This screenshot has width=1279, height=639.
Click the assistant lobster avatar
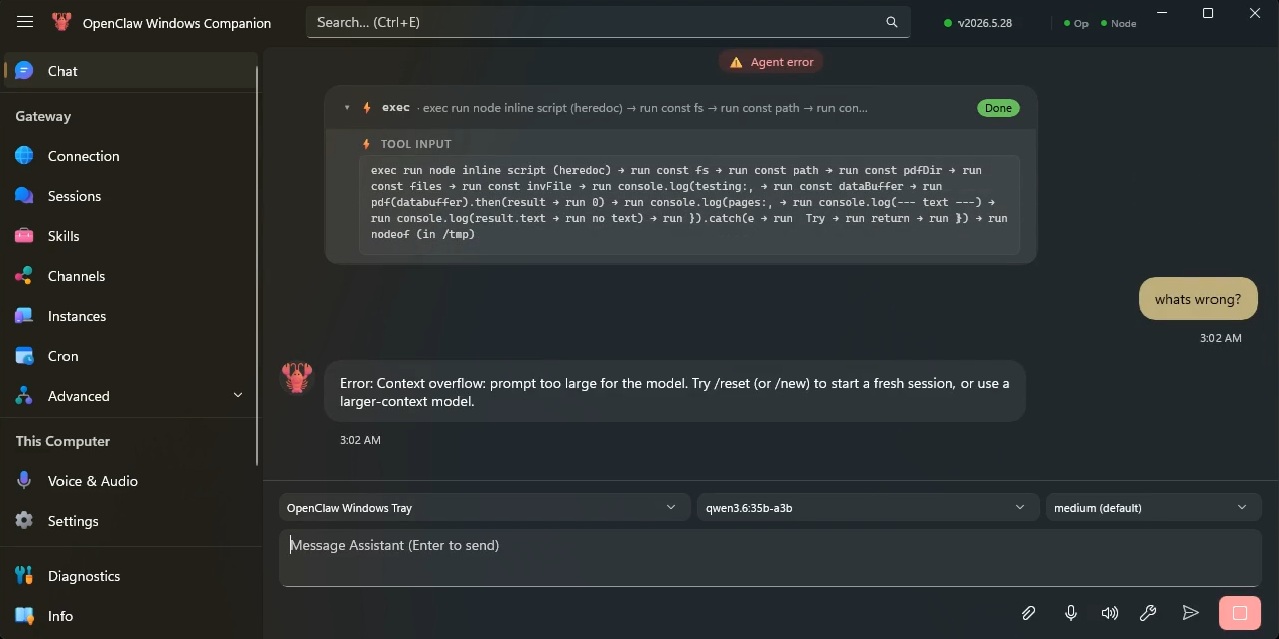297,378
